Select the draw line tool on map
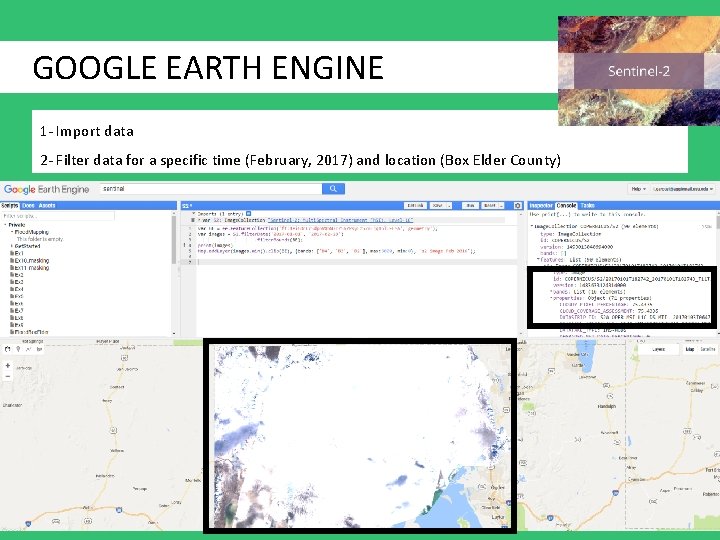 pyautogui.click(x=28, y=349)
